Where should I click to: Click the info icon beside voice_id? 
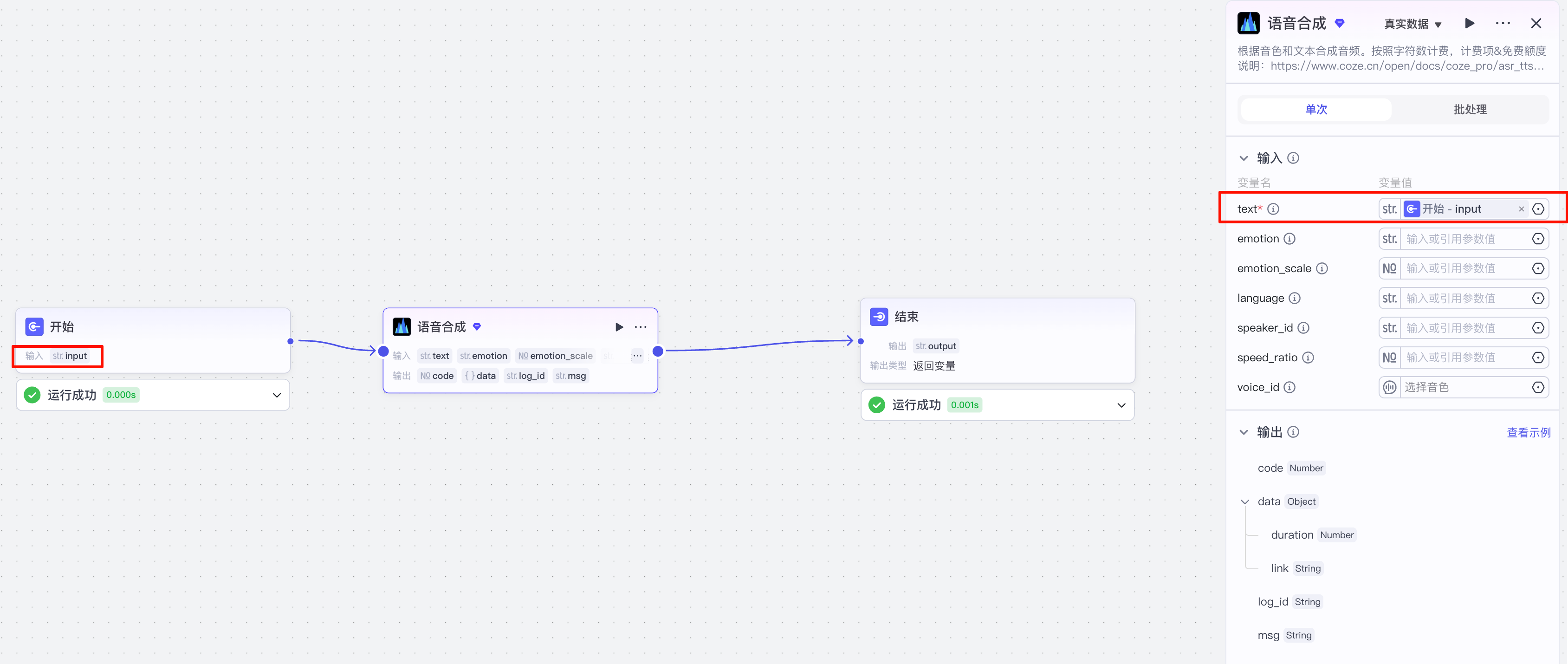pyautogui.click(x=1289, y=387)
